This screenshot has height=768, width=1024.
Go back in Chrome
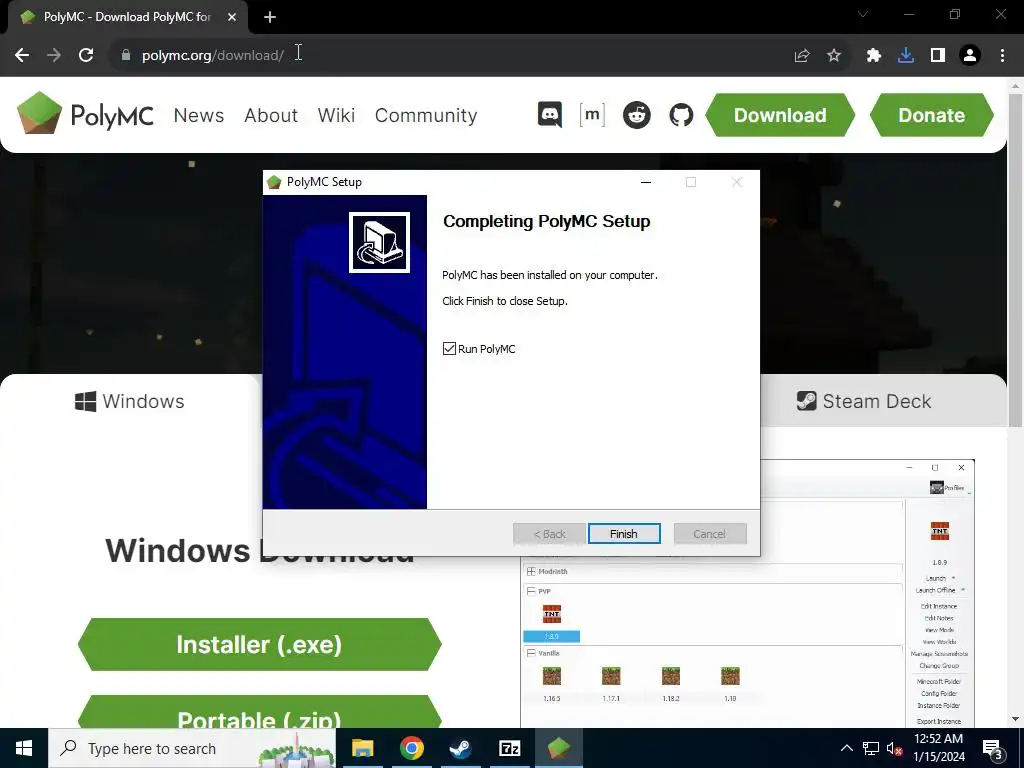click(x=22, y=55)
